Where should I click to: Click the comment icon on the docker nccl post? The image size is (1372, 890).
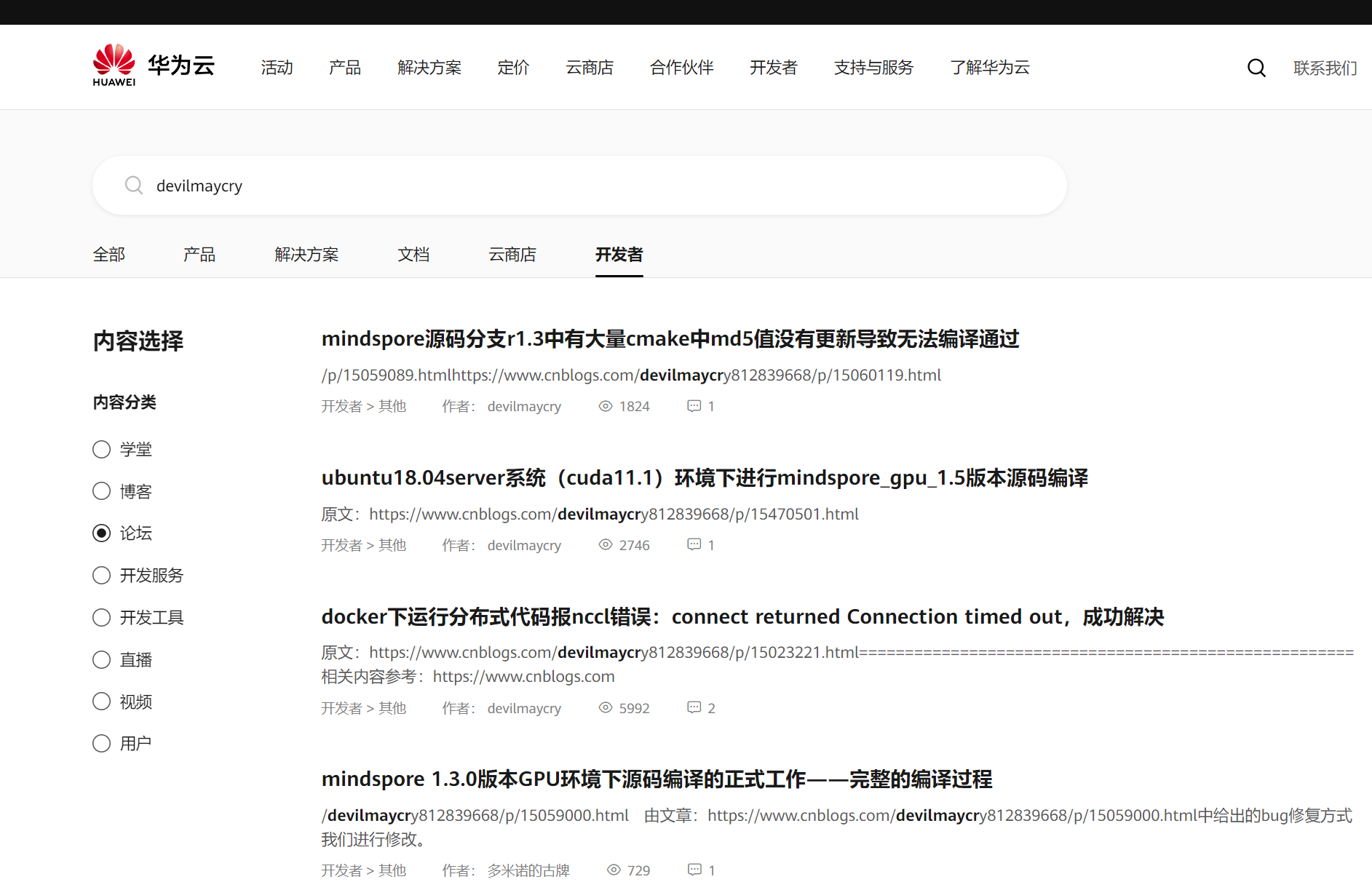[x=694, y=707]
